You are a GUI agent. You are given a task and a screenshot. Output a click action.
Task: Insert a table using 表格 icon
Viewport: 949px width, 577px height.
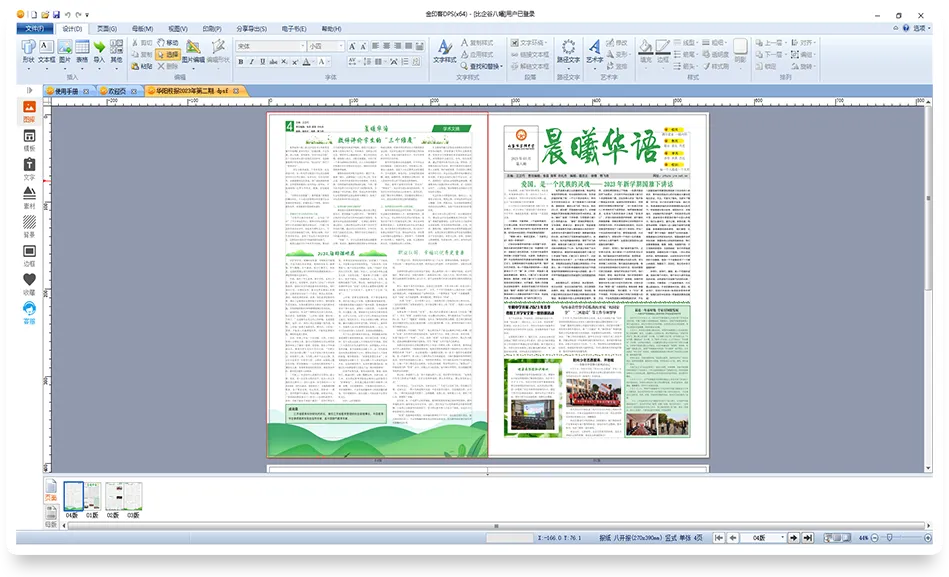(82, 50)
